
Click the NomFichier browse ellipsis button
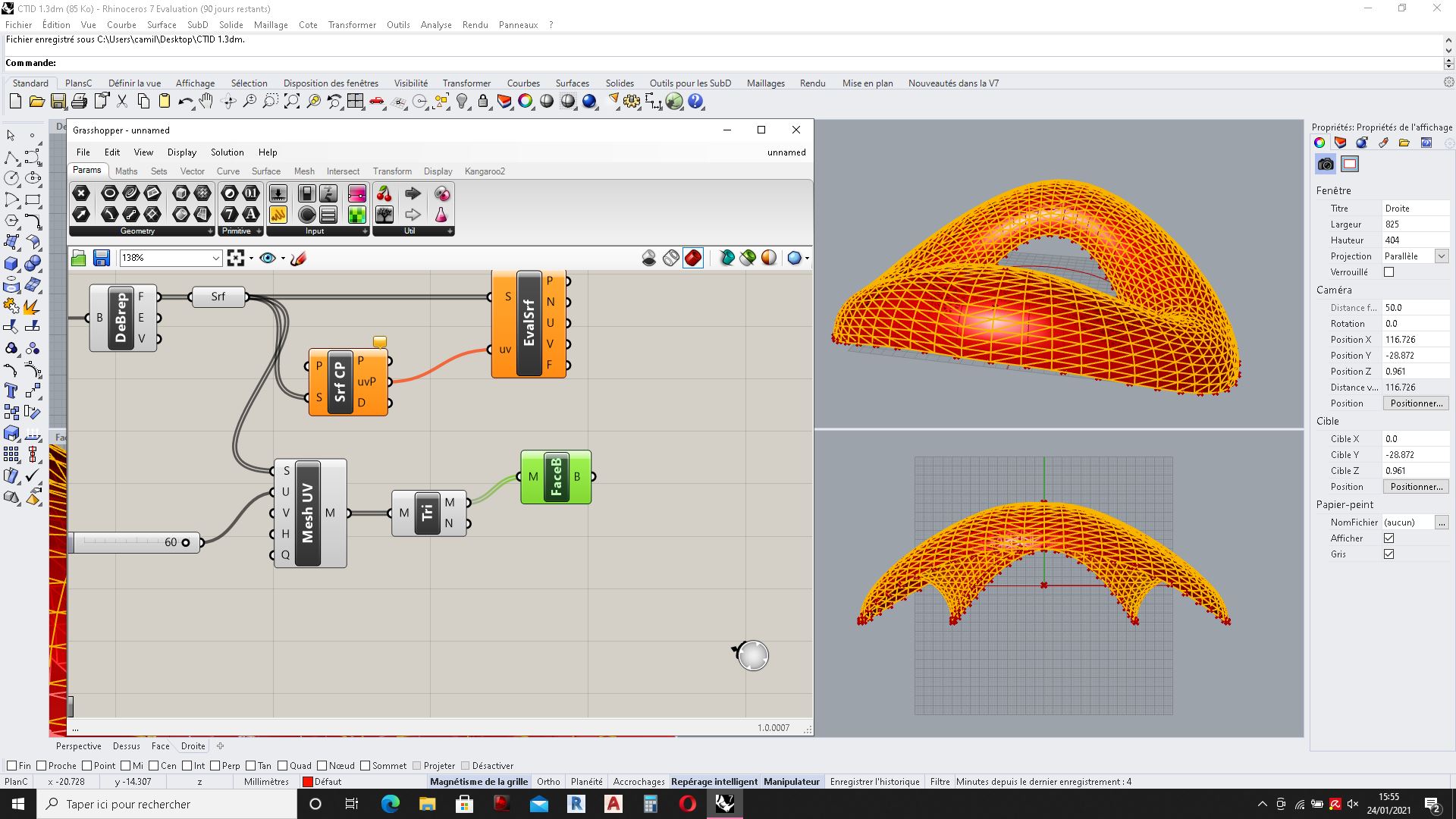1442,522
